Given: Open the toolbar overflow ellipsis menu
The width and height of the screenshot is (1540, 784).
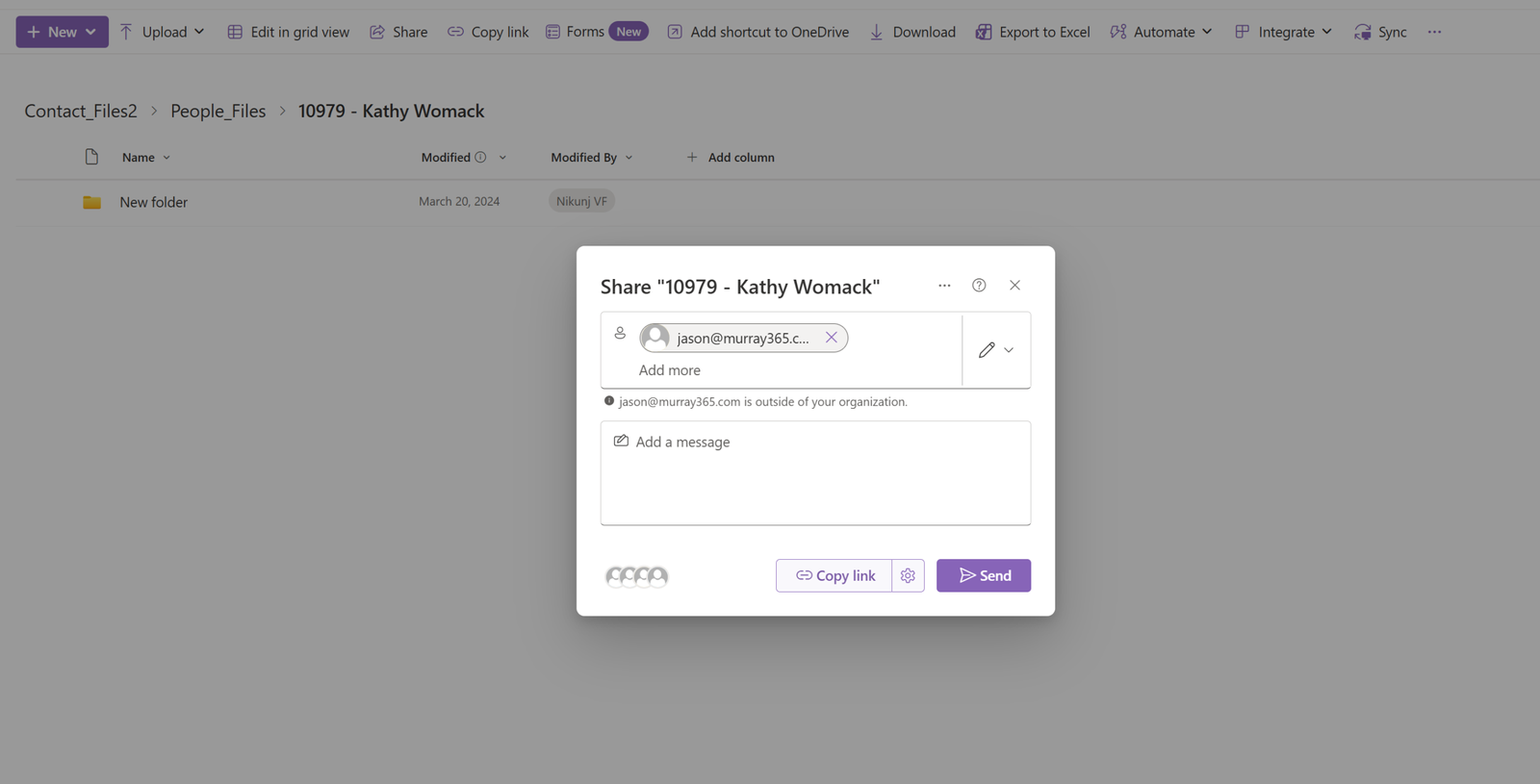Looking at the screenshot, I should tap(1434, 32).
